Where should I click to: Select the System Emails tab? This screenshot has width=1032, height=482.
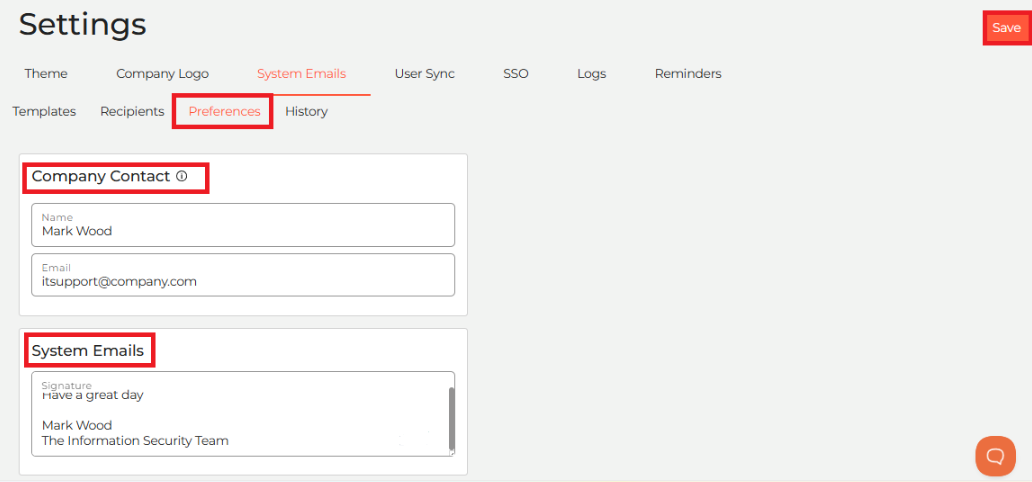tap(301, 74)
